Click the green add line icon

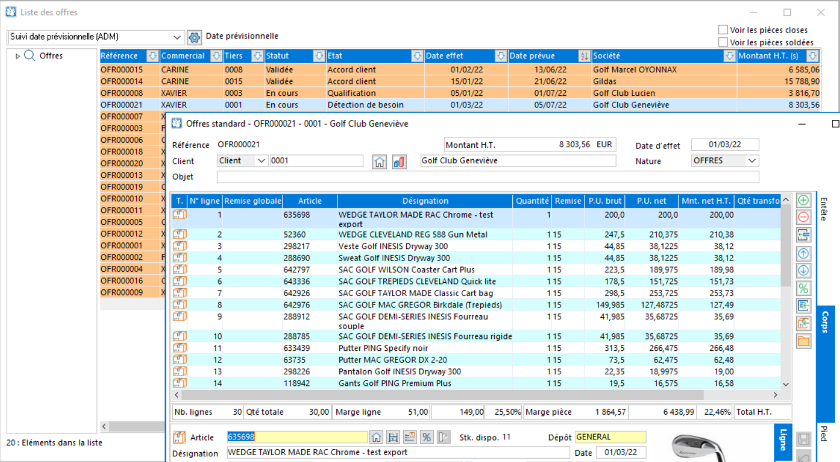pyautogui.click(x=803, y=200)
